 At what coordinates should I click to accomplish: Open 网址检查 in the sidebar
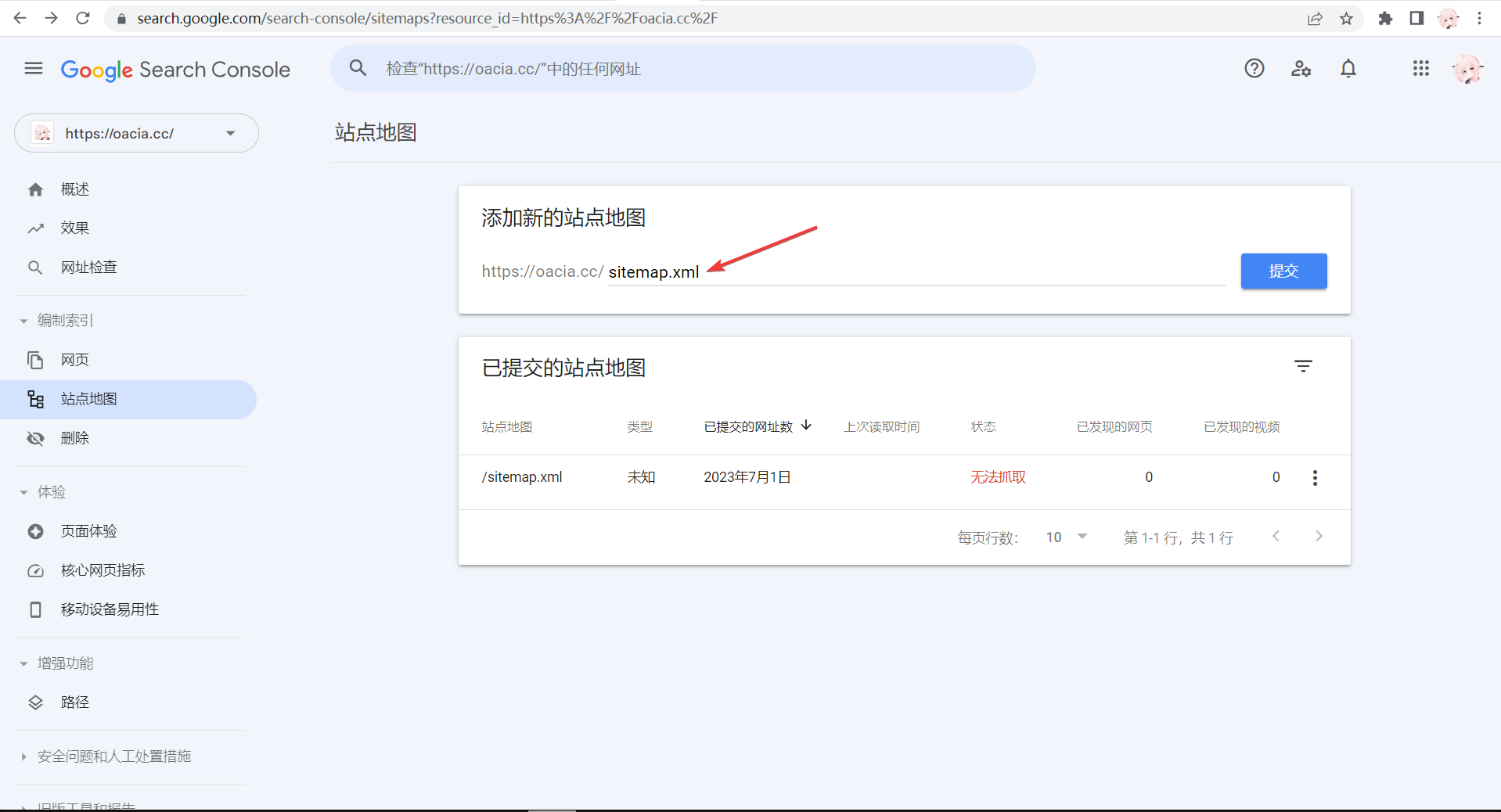pyautogui.click(x=88, y=268)
